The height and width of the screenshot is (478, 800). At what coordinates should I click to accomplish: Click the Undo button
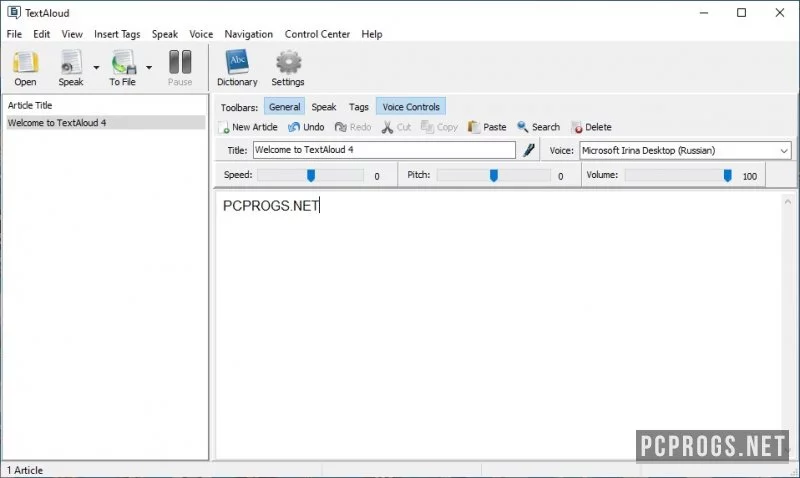306,127
